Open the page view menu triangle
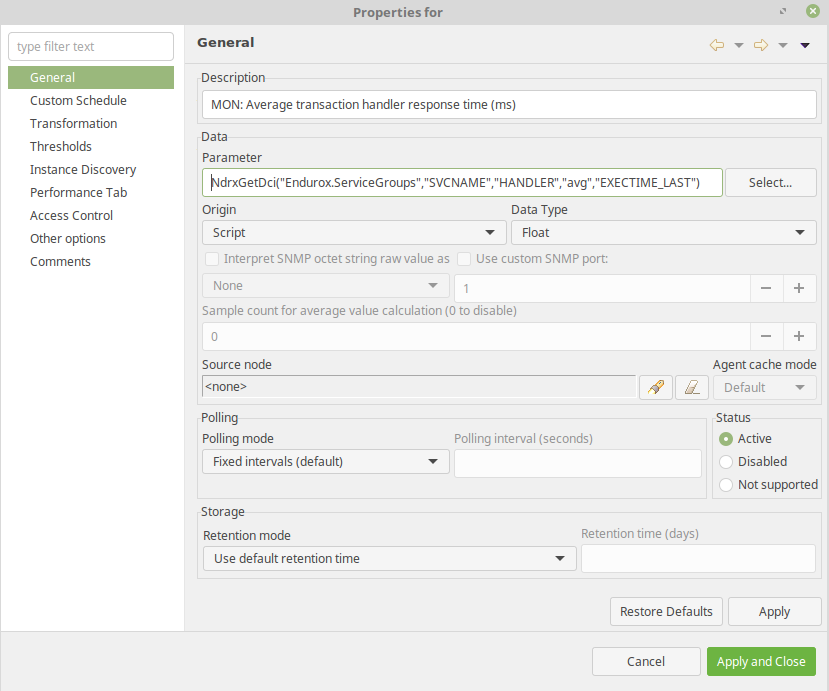Image resolution: width=829 pixels, height=691 pixels. [805, 45]
